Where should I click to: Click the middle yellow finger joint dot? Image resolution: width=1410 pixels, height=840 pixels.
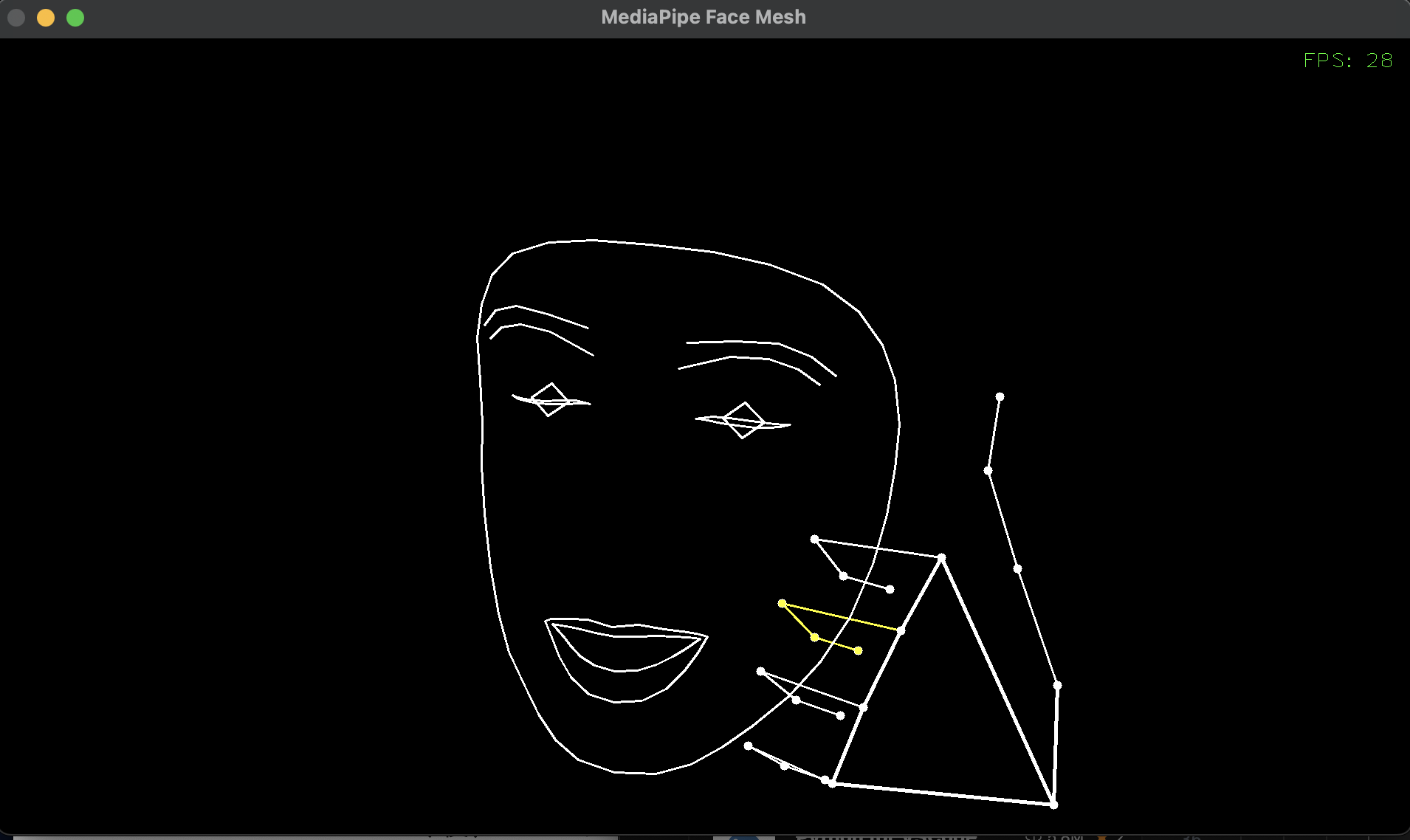[815, 637]
